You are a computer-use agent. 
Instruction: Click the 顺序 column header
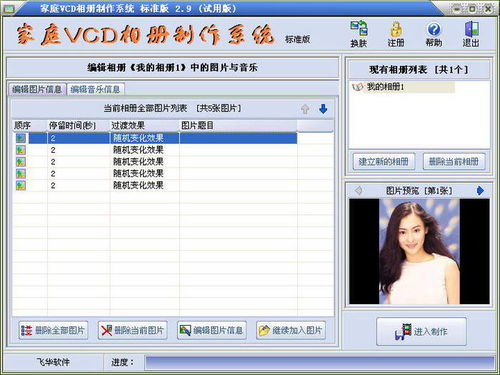point(30,125)
